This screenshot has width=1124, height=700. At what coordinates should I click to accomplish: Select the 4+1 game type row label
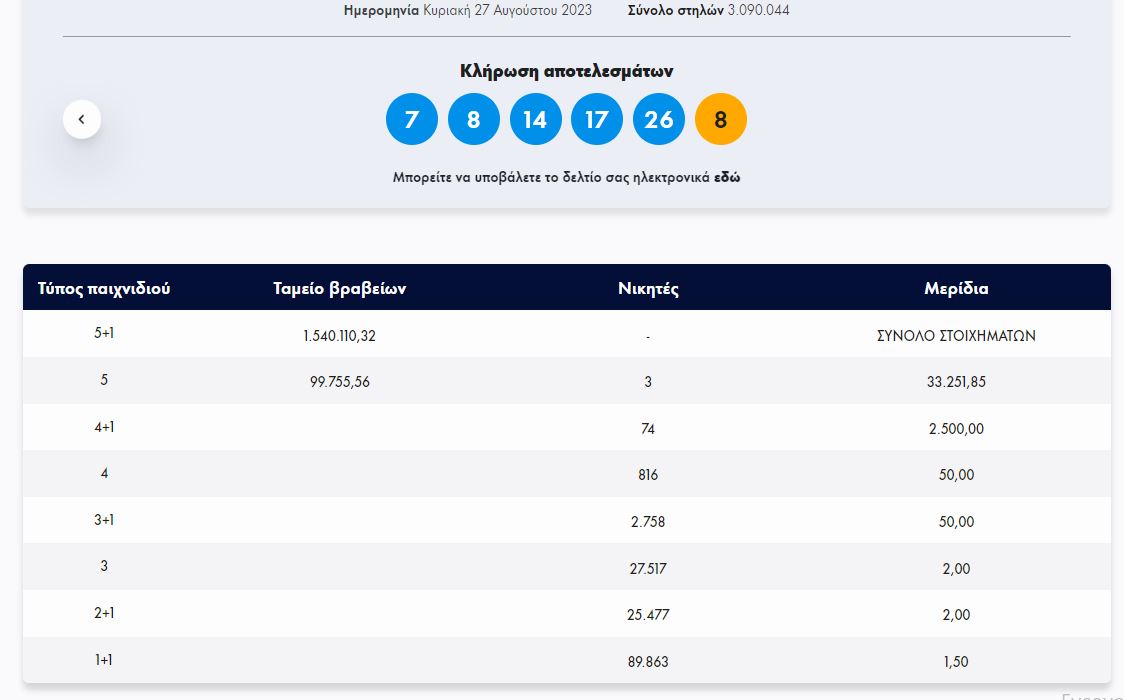click(104, 427)
